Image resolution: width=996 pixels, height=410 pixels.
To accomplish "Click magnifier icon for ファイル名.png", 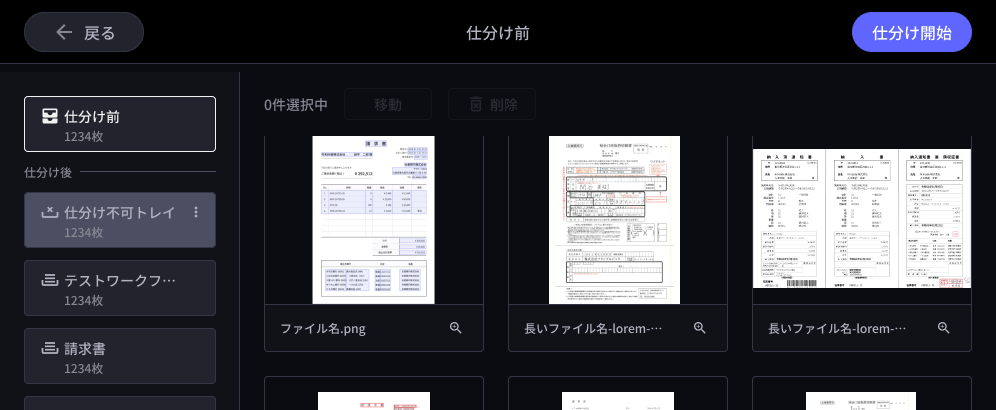I will click(x=456, y=328).
